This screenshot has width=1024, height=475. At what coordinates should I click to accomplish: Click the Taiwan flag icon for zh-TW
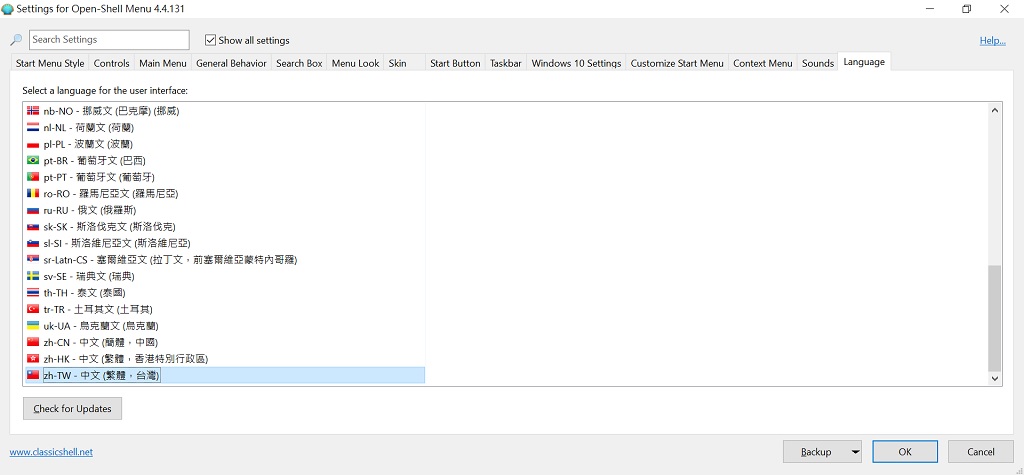(x=33, y=375)
